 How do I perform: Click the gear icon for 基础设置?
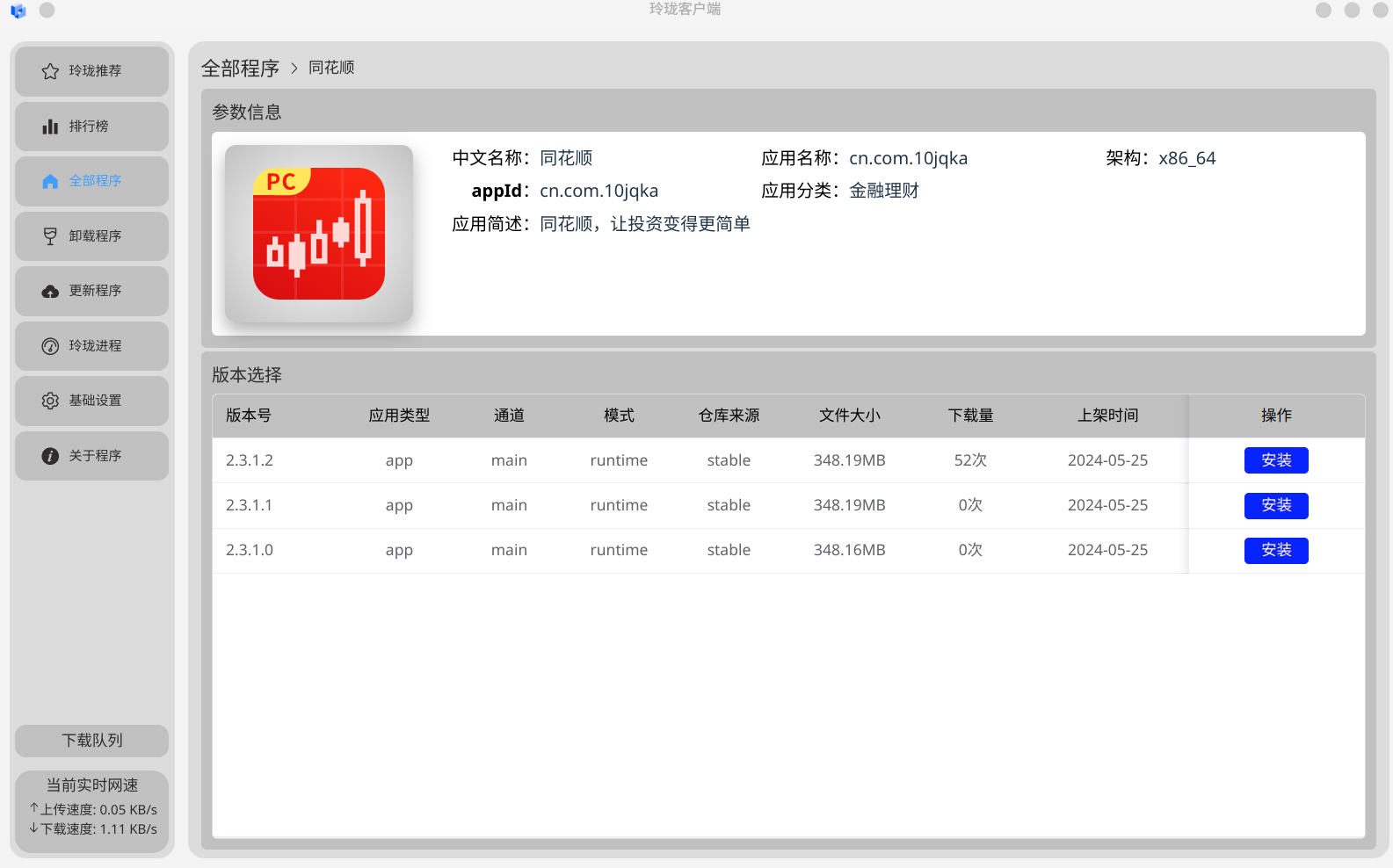[x=50, y=401]
